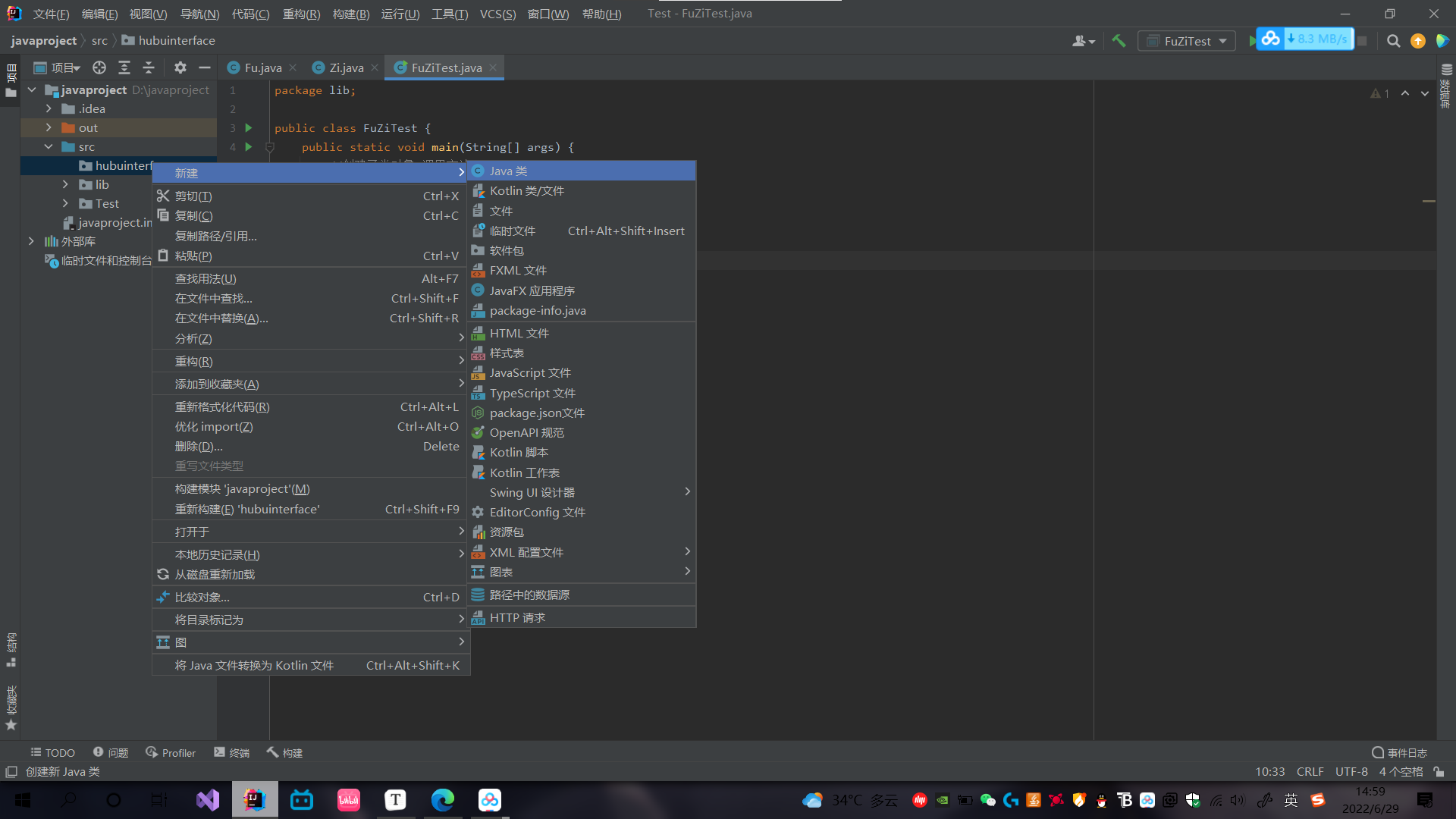Select 软件包 in the New submenu
This screenshot has width=1456, height=819.
(x=507, y=251)
